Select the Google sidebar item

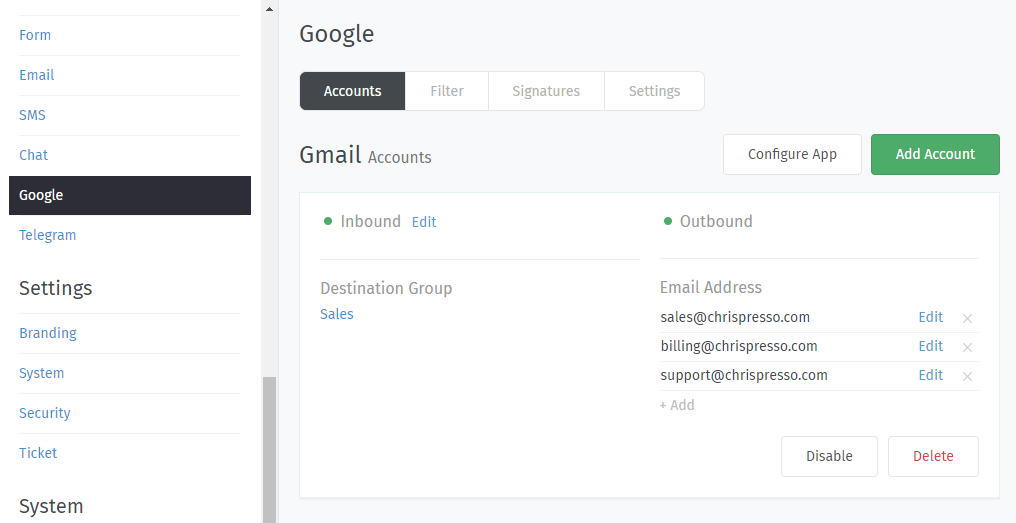tap(130, 195)
